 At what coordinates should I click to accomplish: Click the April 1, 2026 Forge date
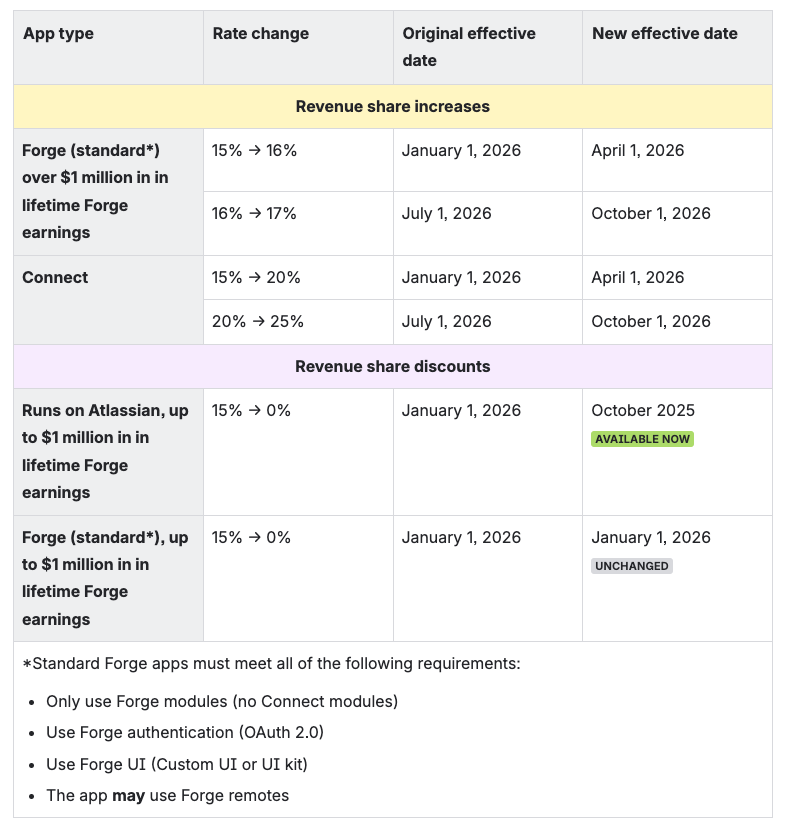(x=638, y=151)
